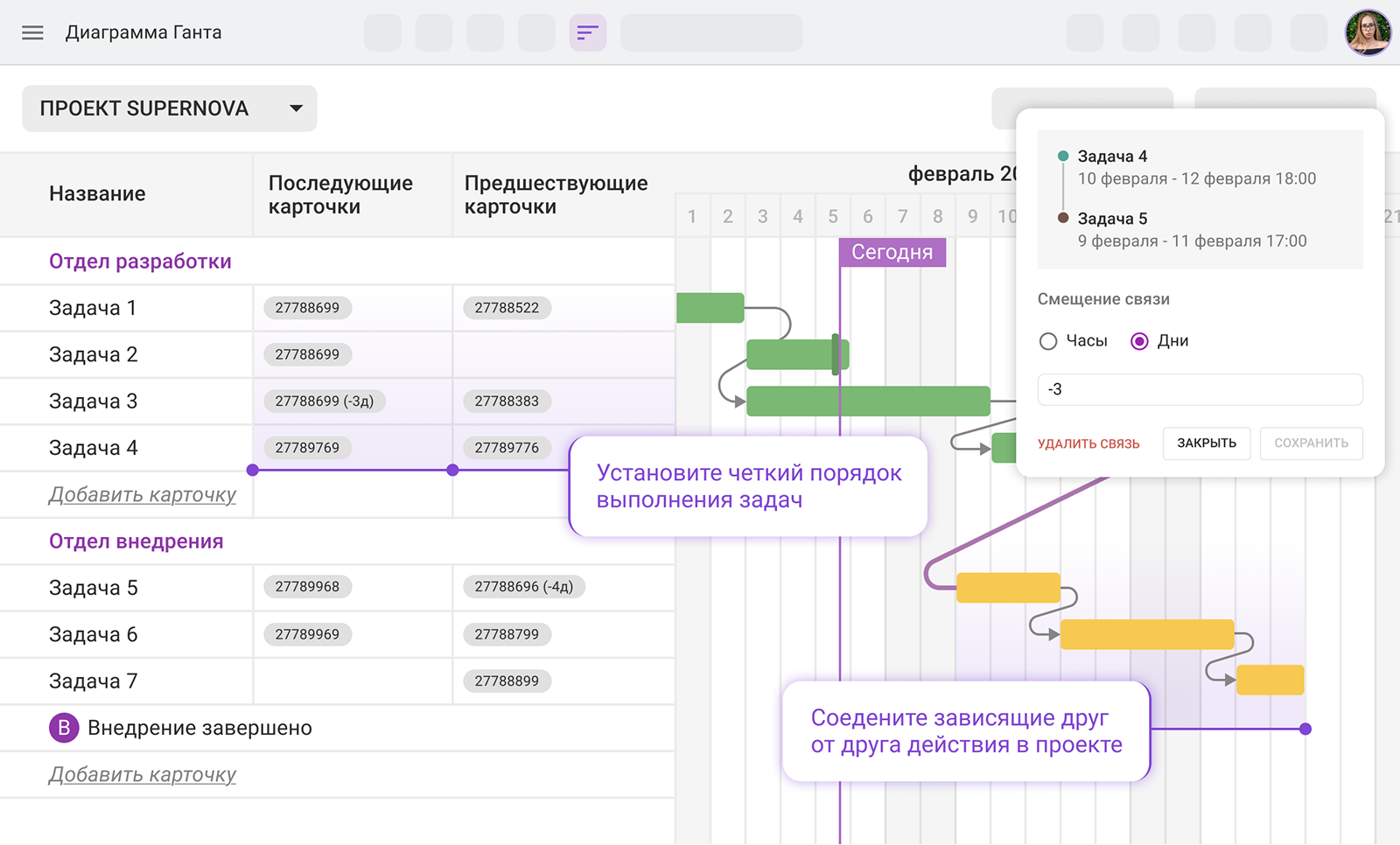The height and width of the screenshot is (845, 1400).
Task: Open the user avatar profile
Action: 1368,33
